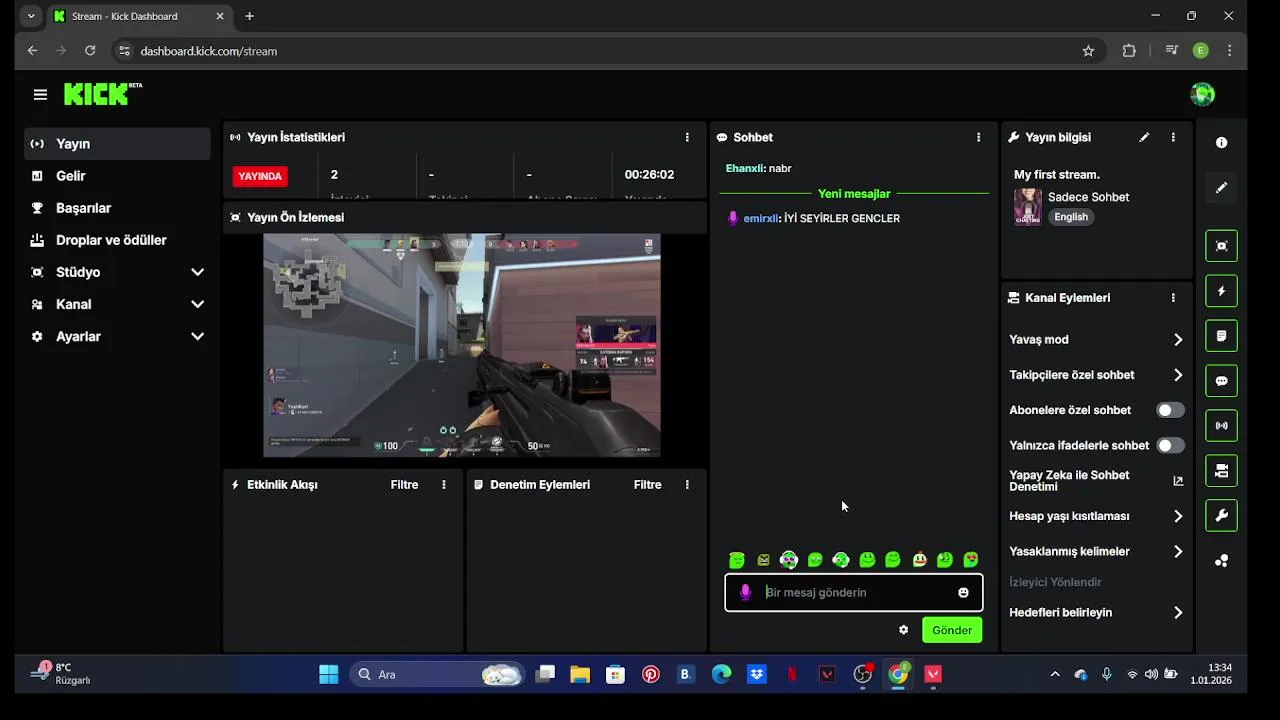
Task: Open Sohbet panel three-dot menu
Action: click(978, 137)
